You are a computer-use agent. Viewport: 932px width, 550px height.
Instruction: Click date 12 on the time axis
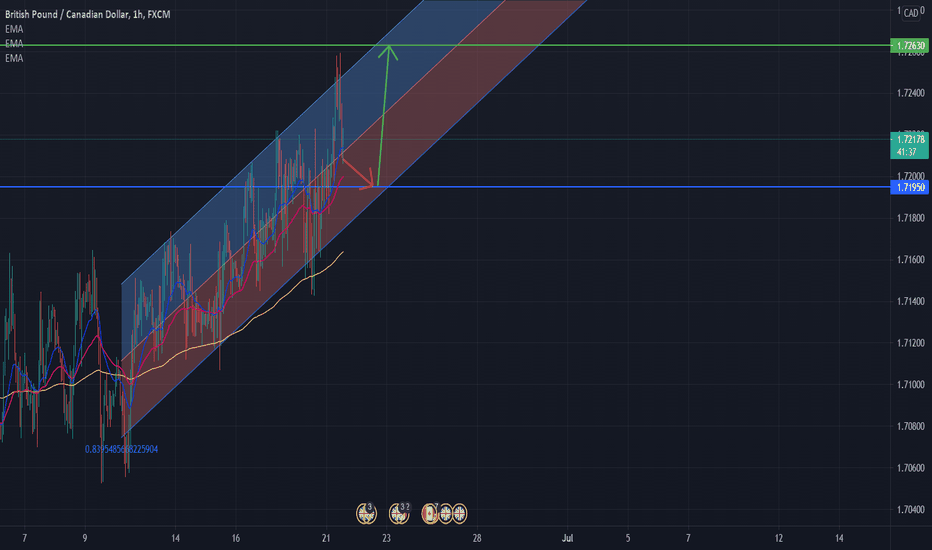tap(779, 538)
